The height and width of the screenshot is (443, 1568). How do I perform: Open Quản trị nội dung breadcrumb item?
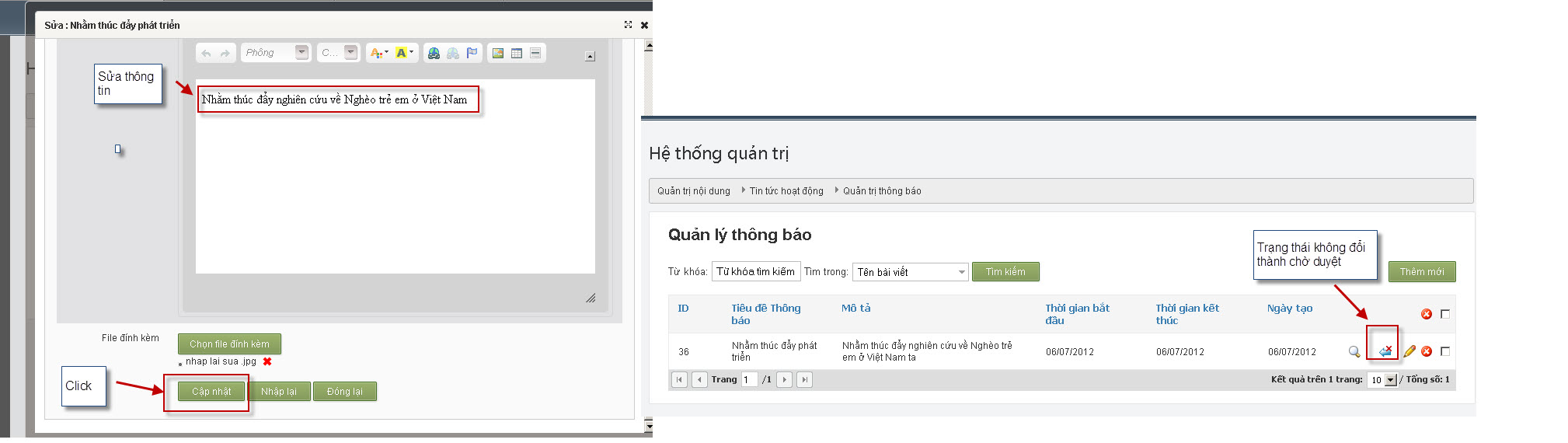click(693, 191)
